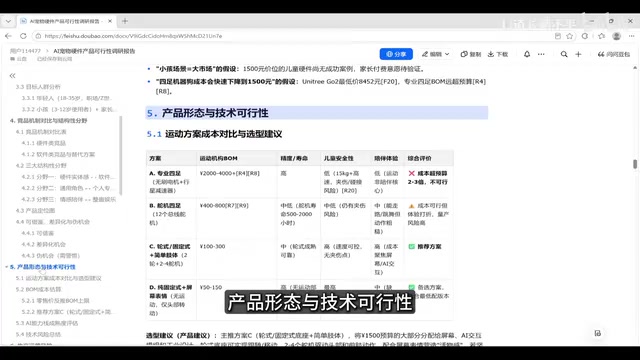Jump to outline item 4.2.1 分野一
Image resolution: width=640 pixels, height=360 pixels.
pos(69,177)
